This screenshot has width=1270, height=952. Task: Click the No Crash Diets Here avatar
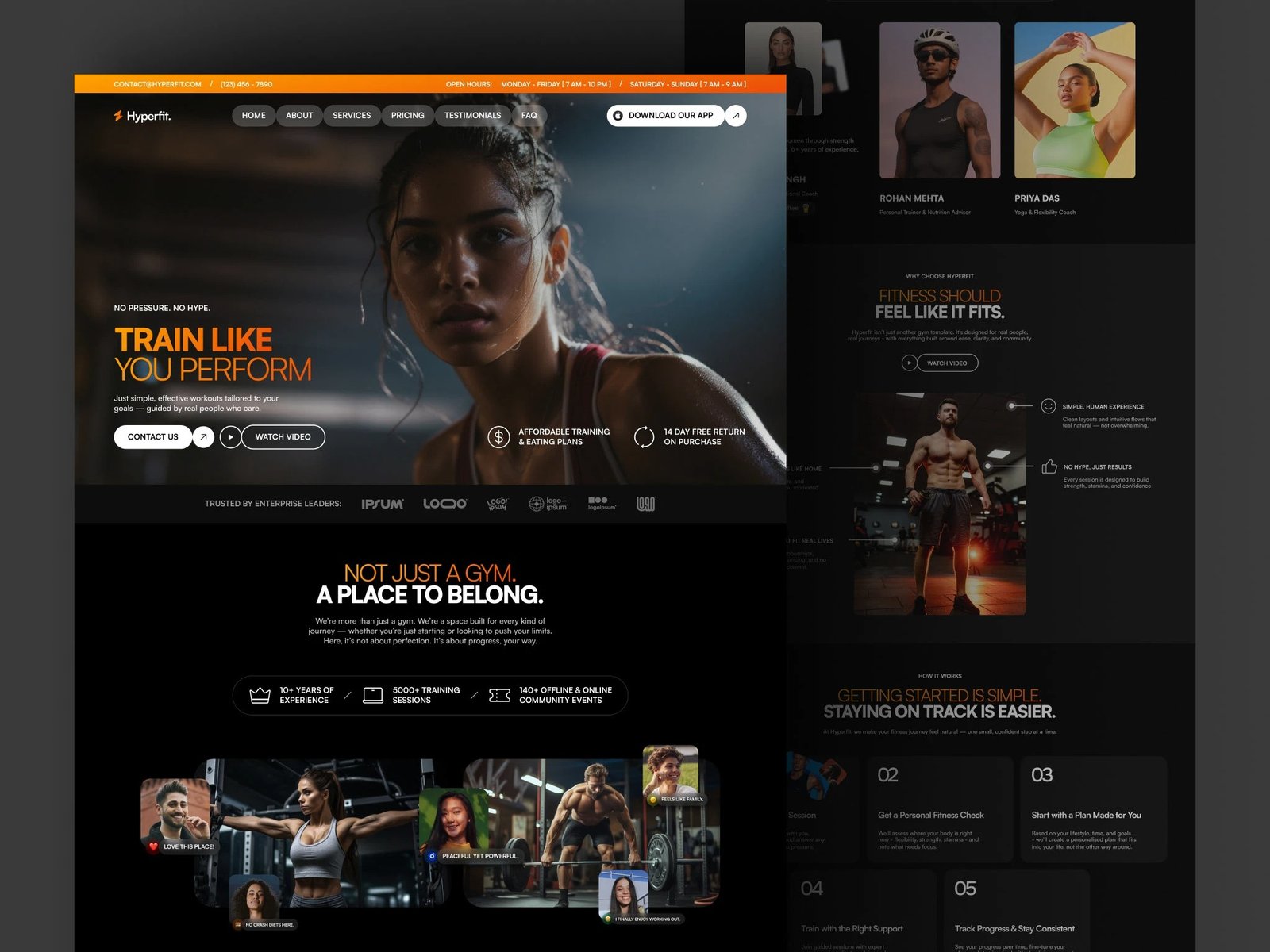255,898
